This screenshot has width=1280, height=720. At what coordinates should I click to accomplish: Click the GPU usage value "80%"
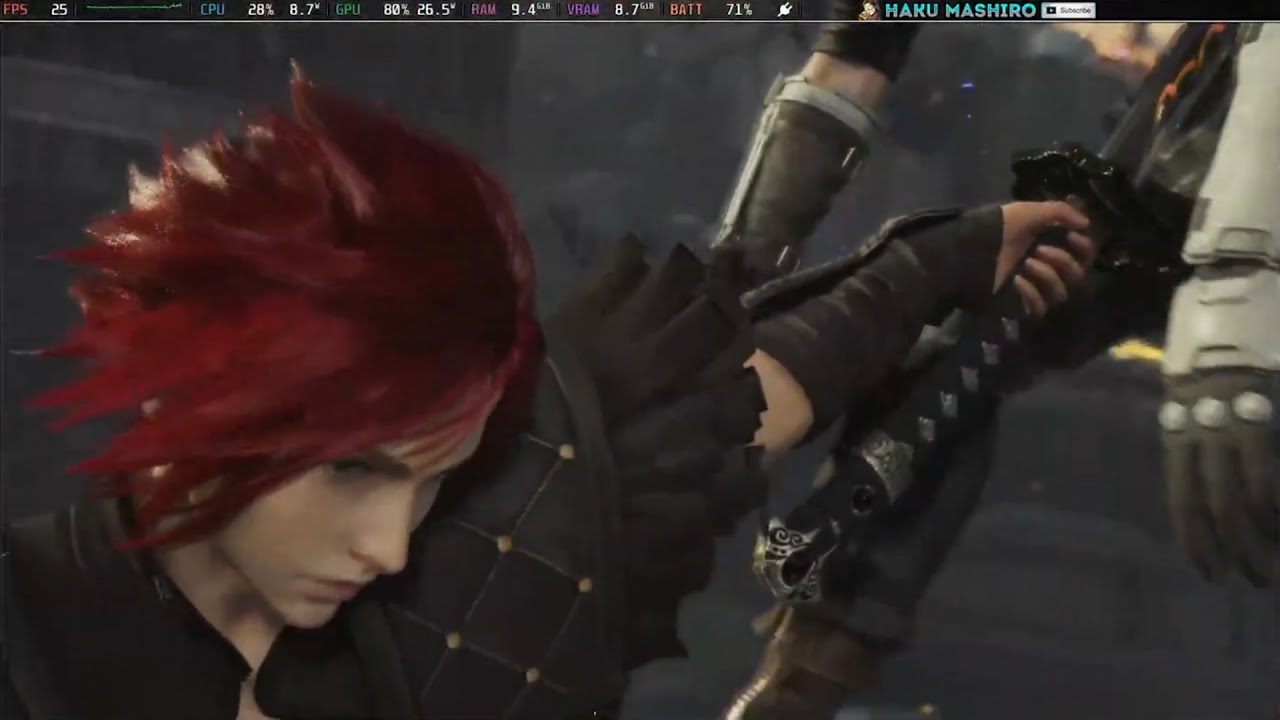pos(396,10)
